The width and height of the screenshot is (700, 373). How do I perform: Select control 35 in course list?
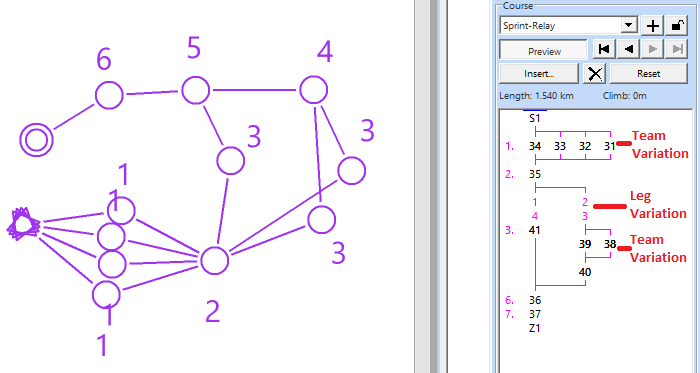(535, 174)
